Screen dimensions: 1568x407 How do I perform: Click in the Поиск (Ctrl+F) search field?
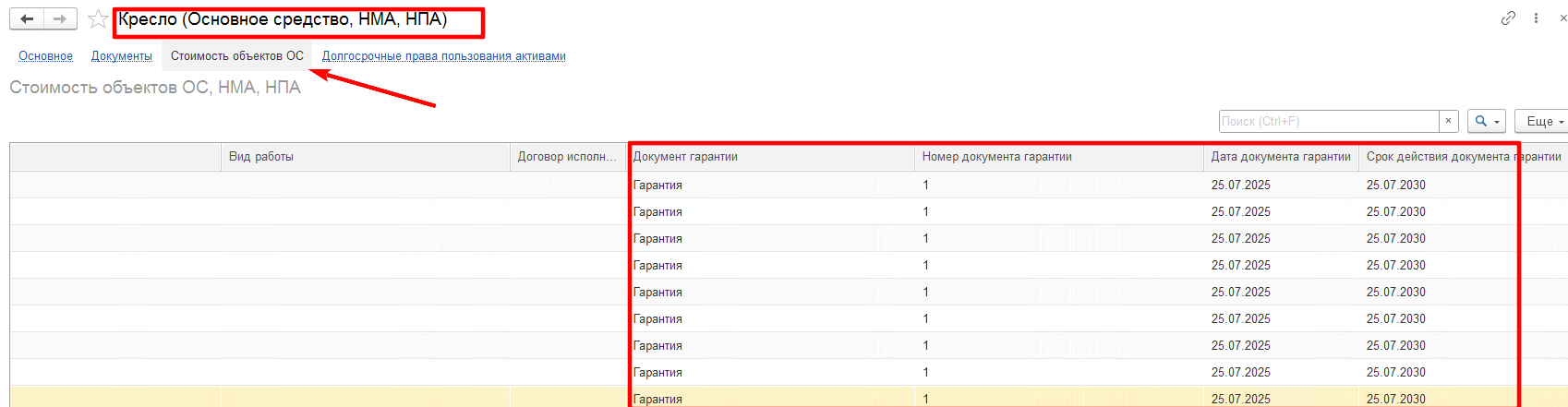1328,121
